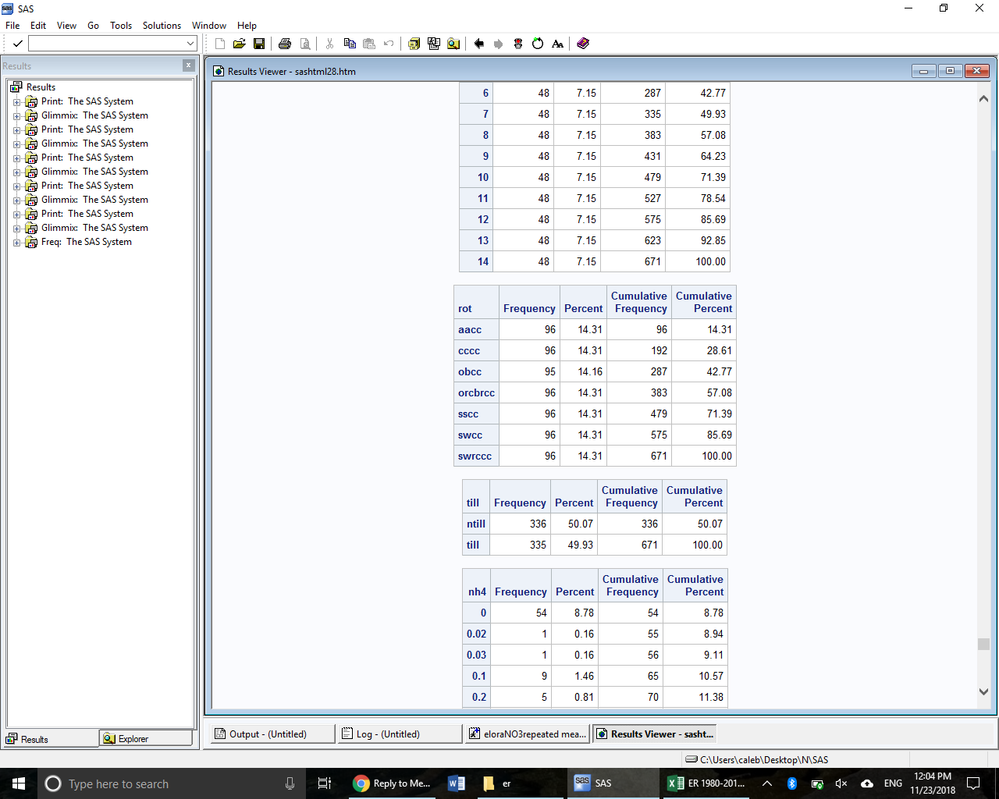Expand the second Glimmix: The SAS System node
Image resolution: width=999 pixels, height=799 pixels.
tap(17, 143)
